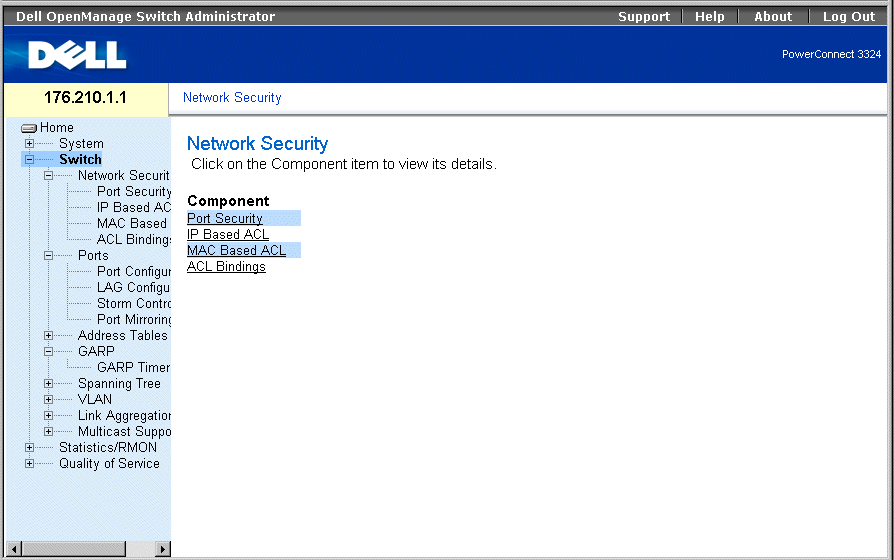894x560 pixels.
Task: Select Home in the navigation tree
Action: [x=56, y=127]
